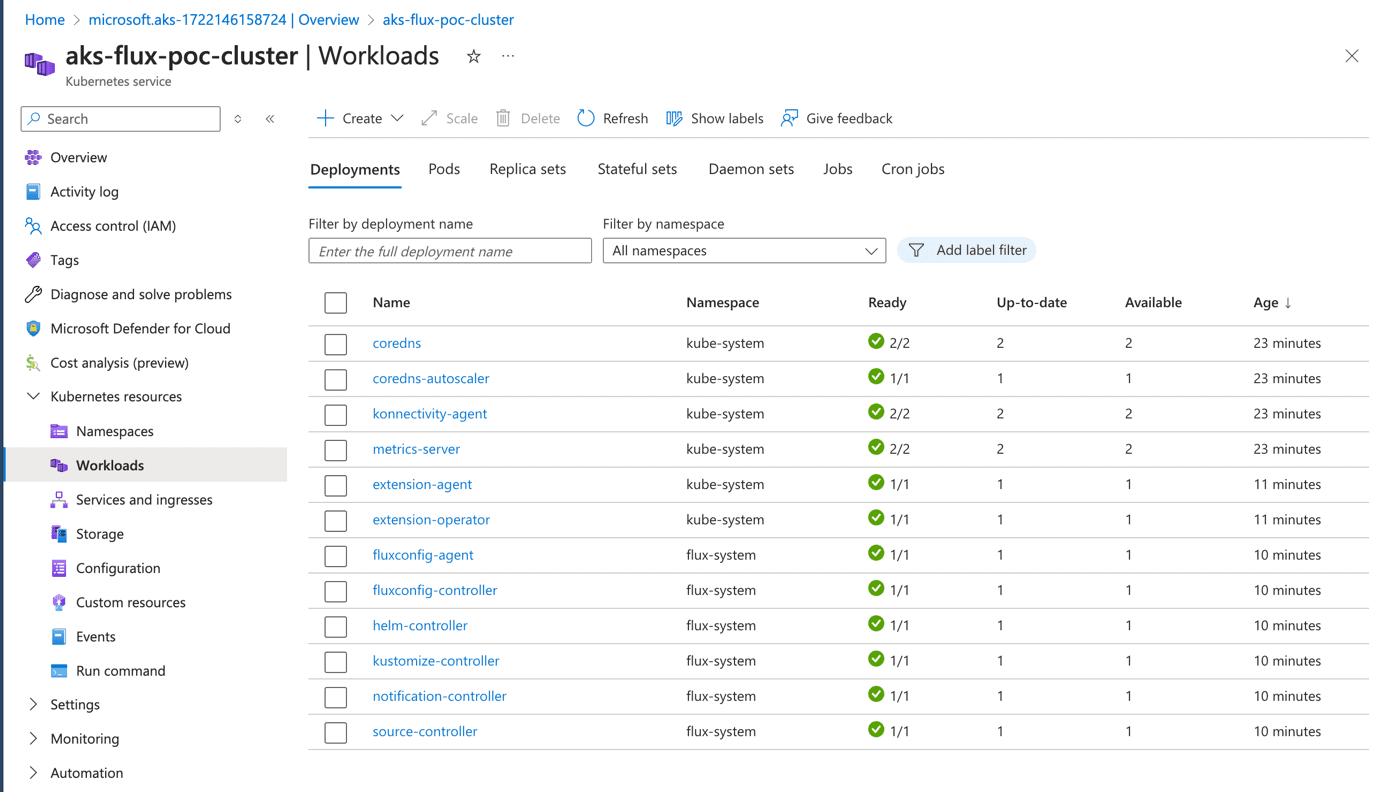This screenshot has width=1384, height=797.
Task: Click the Events icon in sidebar
Action: (x=59, y=637)
